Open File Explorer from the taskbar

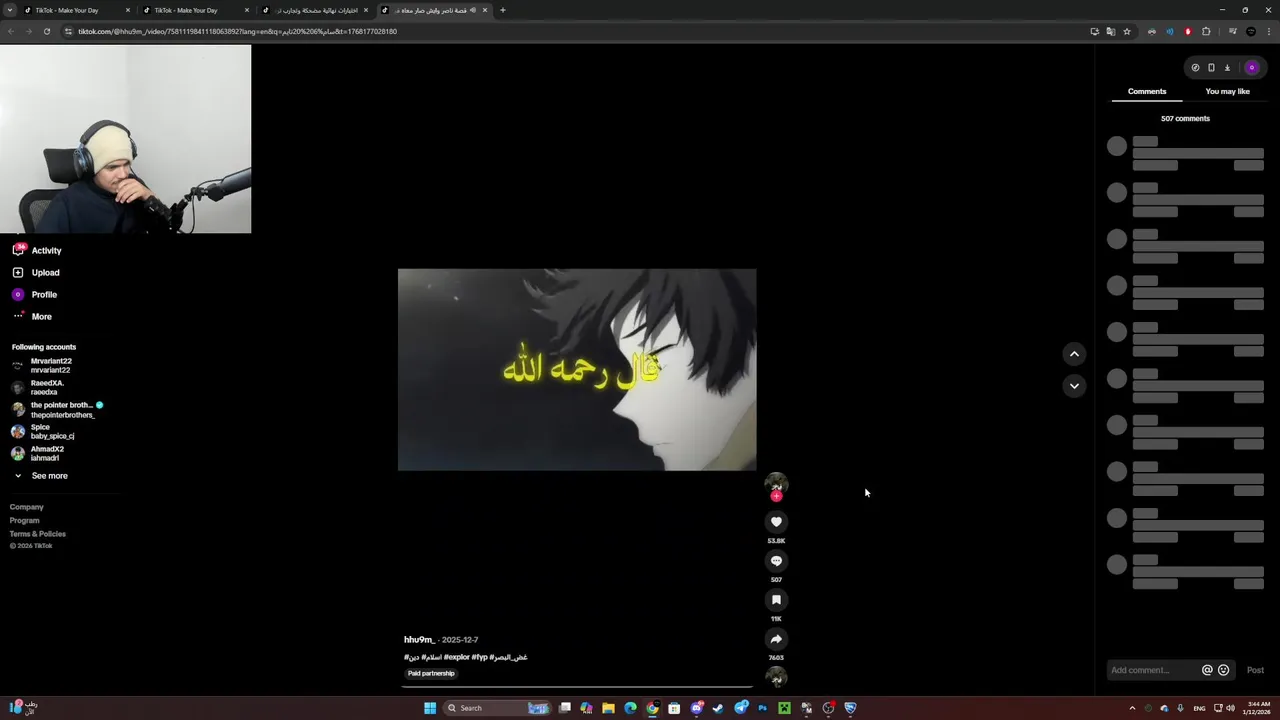pos(608,708)
